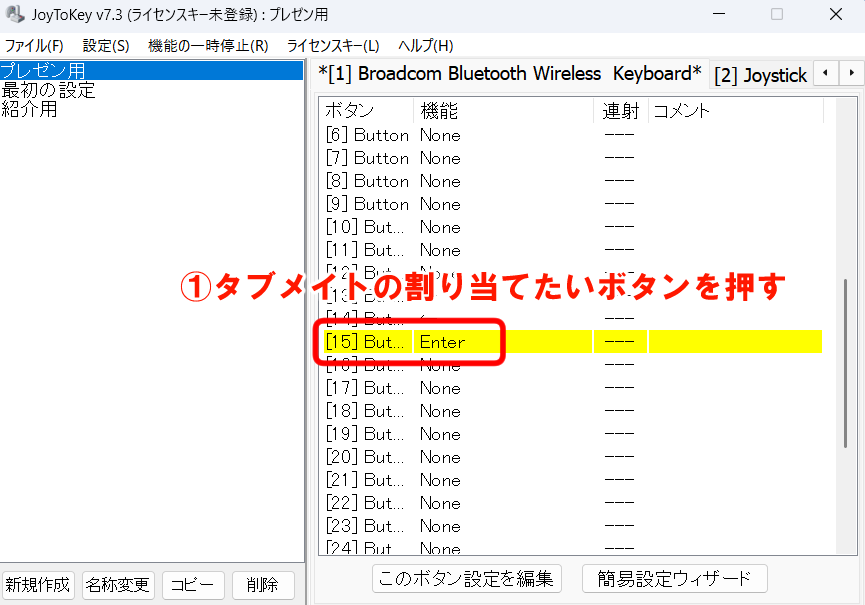Open the ファイル(F) menu
Image resolution: width=865 pixels, height=605 pixels.
pos(33,46)
